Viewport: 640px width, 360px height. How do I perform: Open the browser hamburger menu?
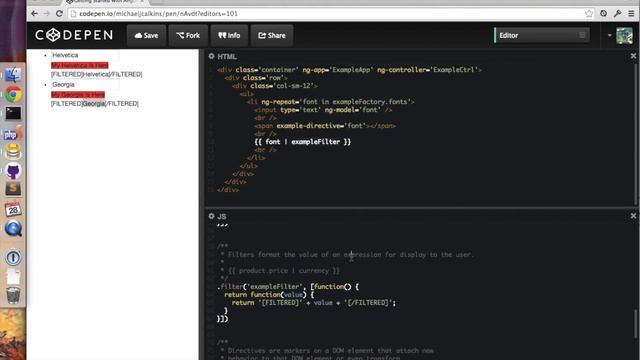(x=631, y=13)
